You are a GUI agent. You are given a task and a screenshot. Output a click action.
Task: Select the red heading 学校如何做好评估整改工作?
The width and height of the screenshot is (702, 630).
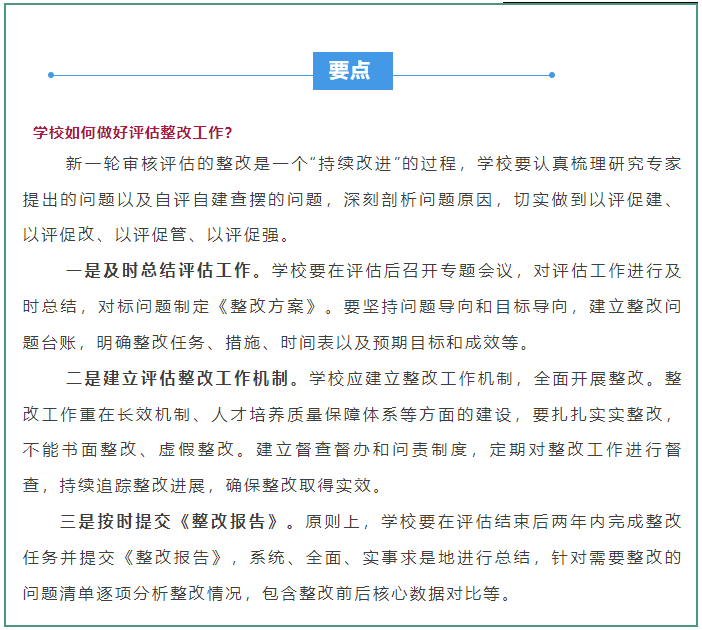(x=133, y=132)
